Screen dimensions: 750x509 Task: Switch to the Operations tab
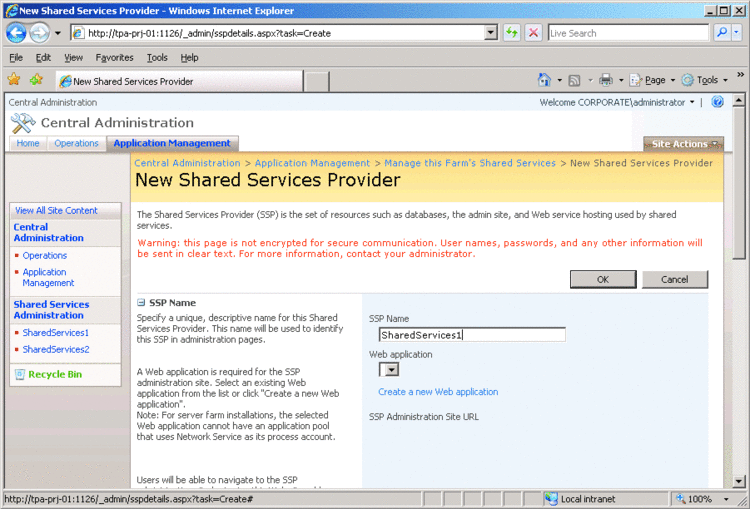(76, 144)
